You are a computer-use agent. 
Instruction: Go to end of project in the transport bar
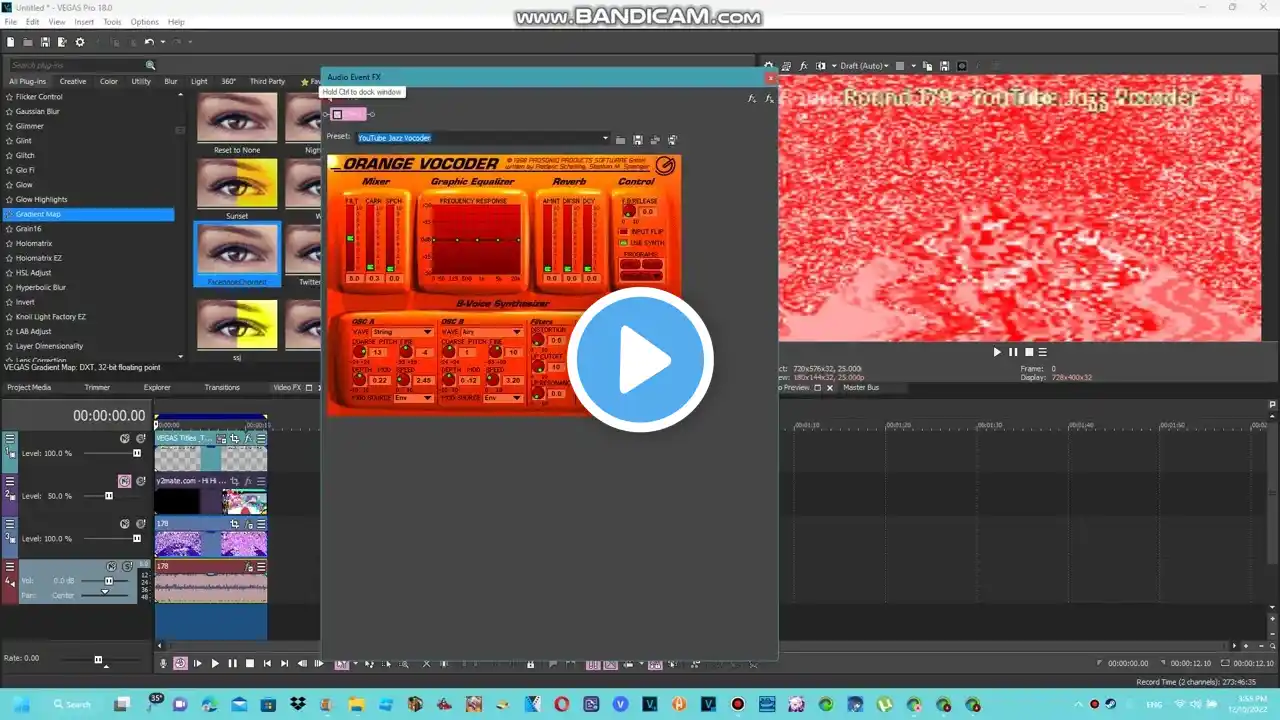click(x=284, y=663)
